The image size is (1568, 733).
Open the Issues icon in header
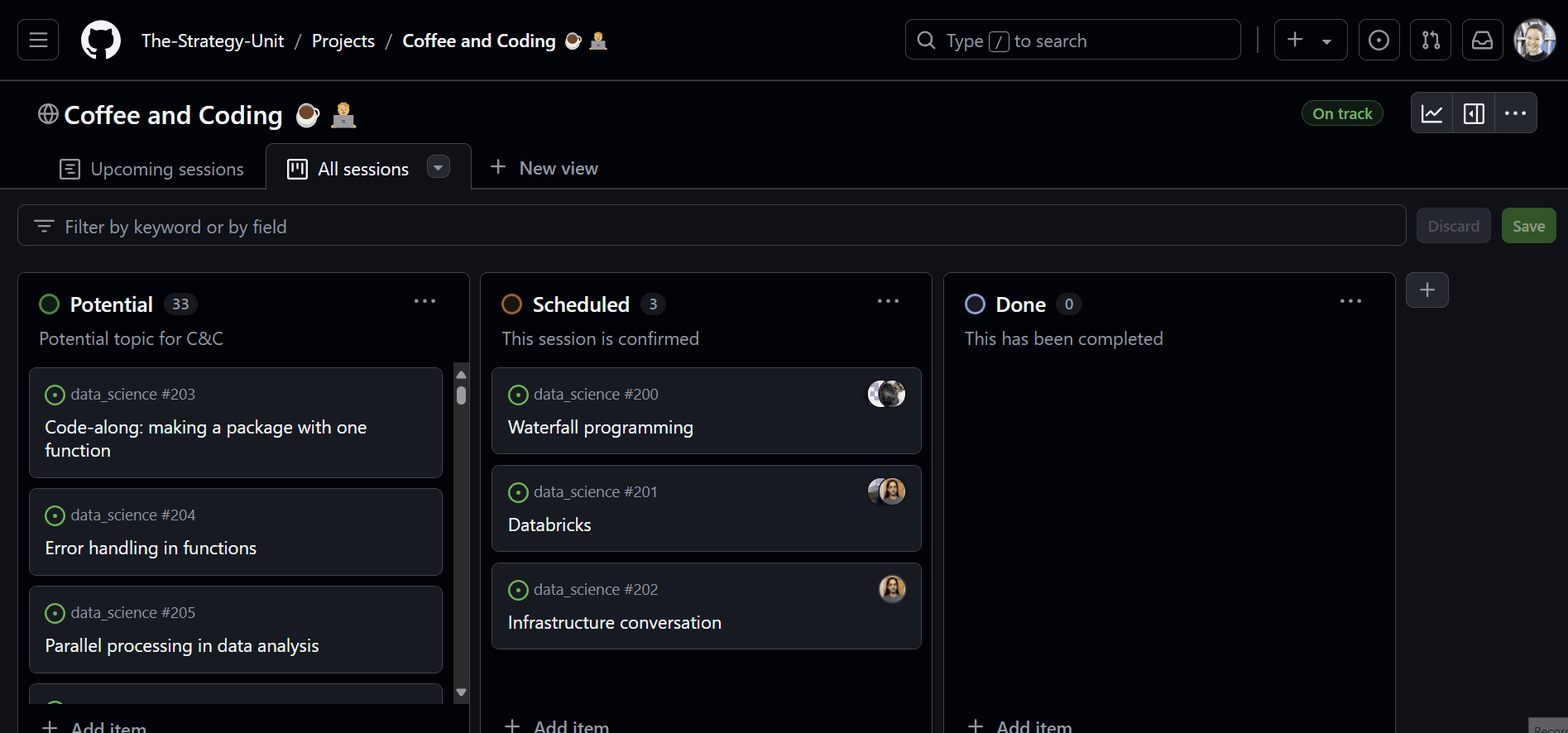[x=1379, y=40]
